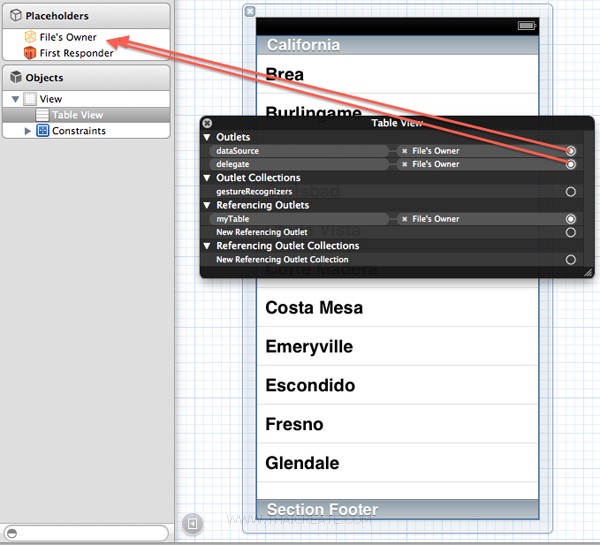Click the hide document outline button
Viewport: 600px width, 545px height.
(192, 523)
